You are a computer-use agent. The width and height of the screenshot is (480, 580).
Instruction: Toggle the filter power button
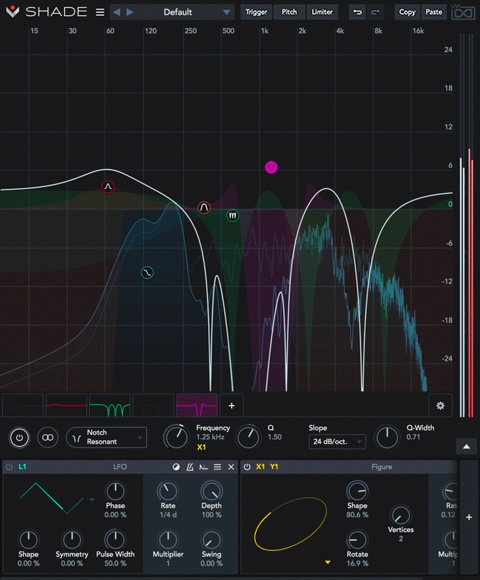click(19, 438)
